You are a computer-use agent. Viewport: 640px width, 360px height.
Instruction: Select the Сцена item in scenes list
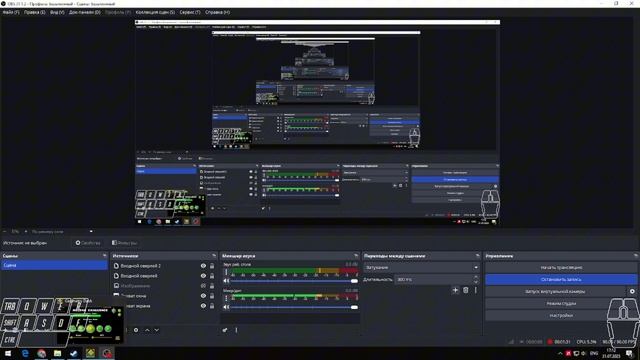[x=54, y=265]
